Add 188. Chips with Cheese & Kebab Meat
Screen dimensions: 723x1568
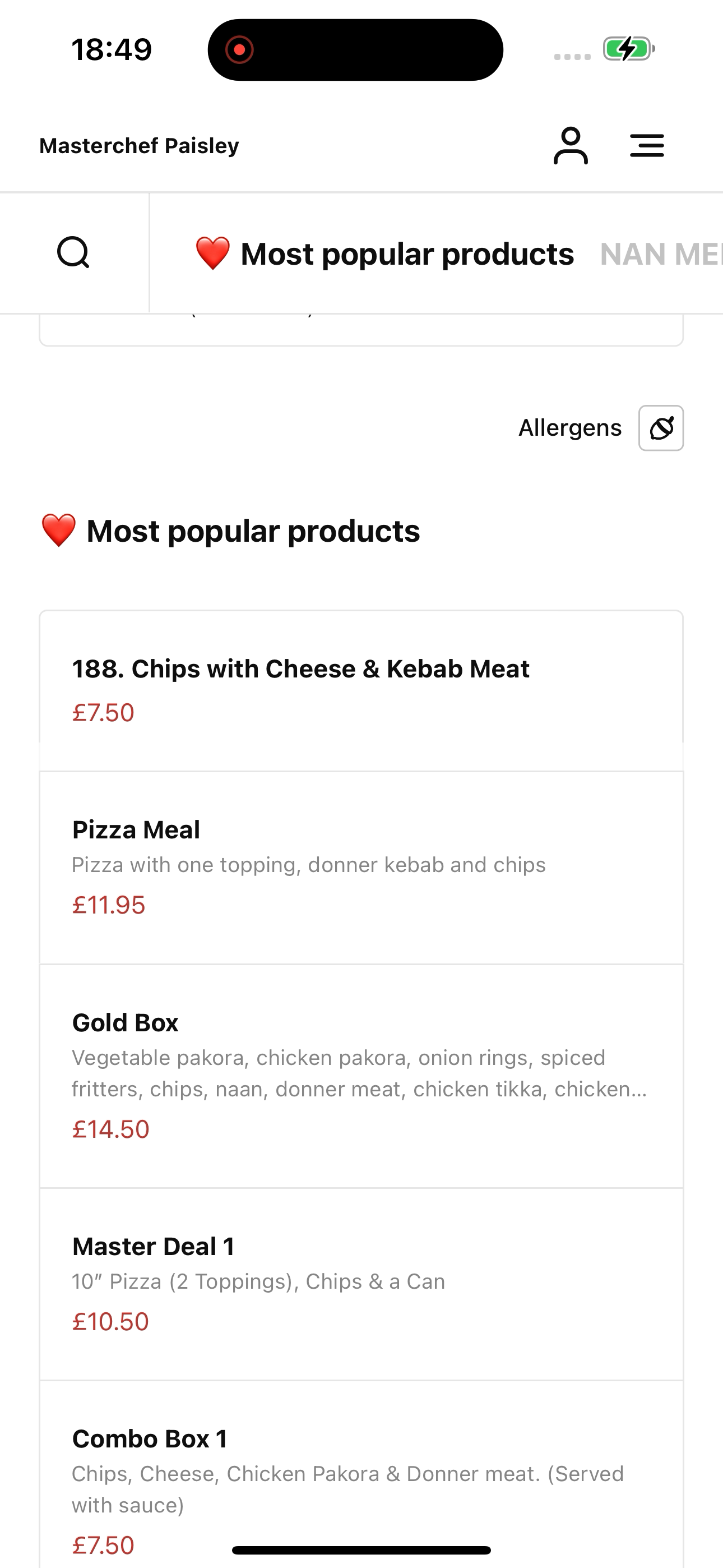(361, 691)
